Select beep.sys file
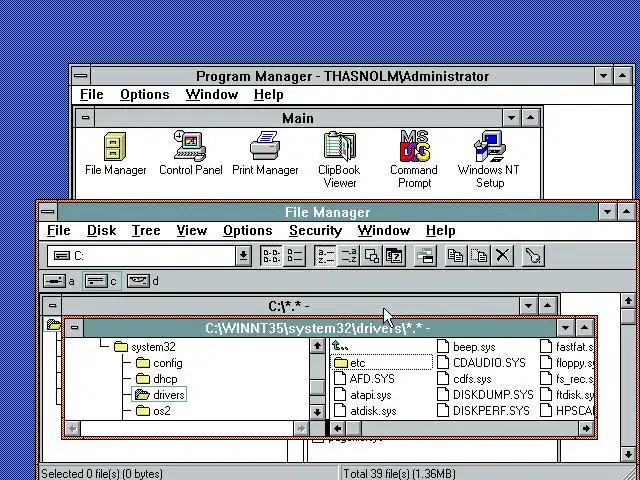 coord(466,347)
